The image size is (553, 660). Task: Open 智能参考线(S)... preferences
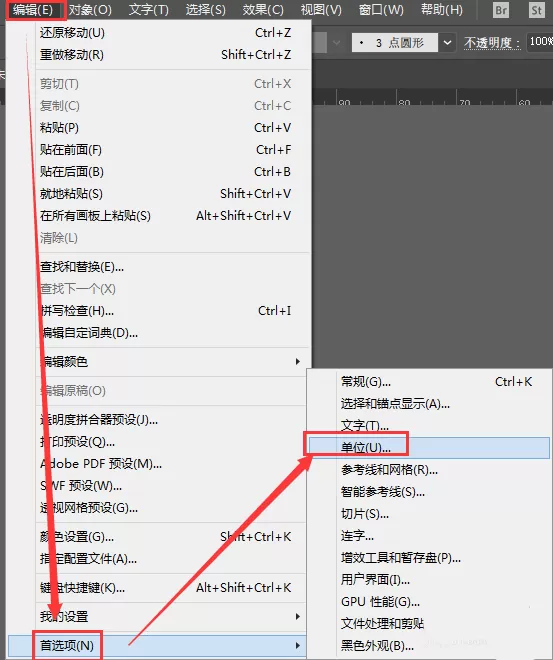(429, 492)
